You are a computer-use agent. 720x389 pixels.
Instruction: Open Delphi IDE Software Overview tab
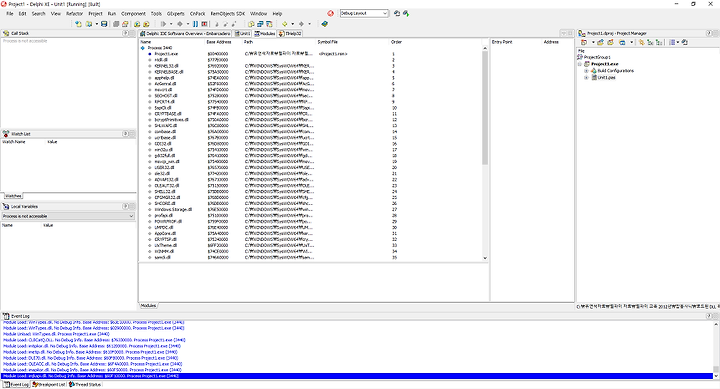(x=186, y=34)
